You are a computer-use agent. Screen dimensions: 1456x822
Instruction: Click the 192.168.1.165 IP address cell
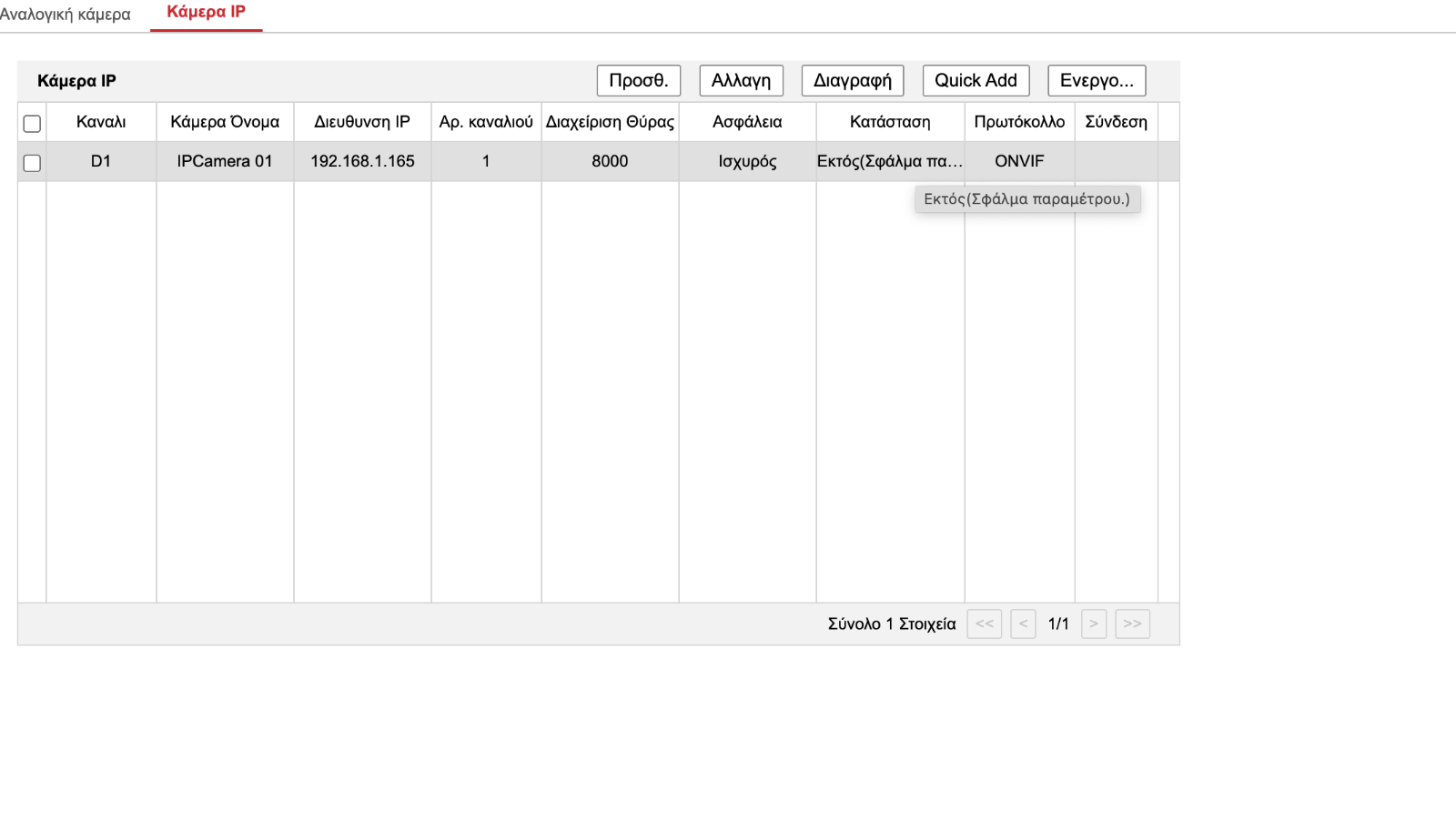pyautogui.click(x=362, y=161)
